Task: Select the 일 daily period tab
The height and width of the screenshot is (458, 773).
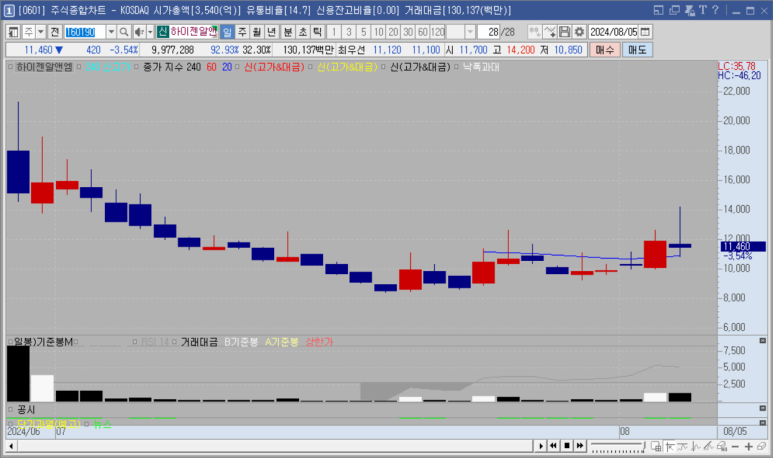Action: coord(227,32)
